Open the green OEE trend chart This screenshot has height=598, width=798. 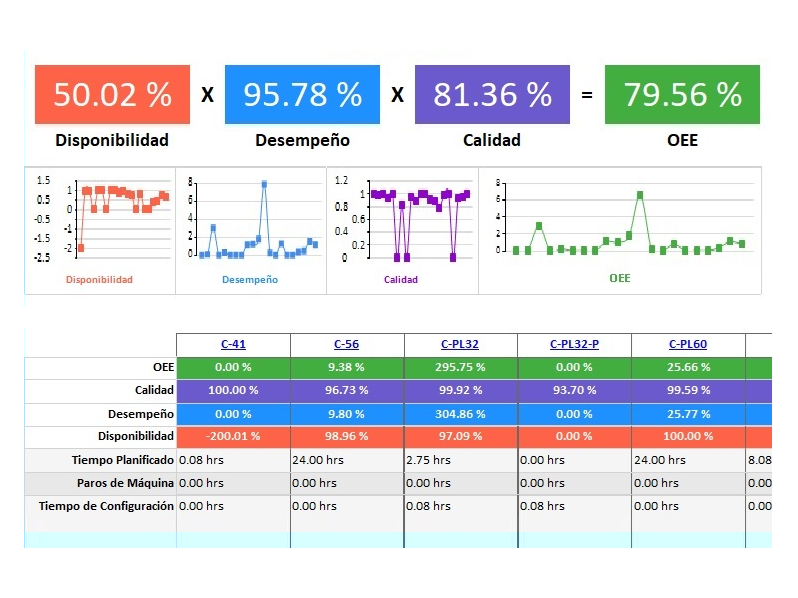pyautogui.click(x=620, y=229)
